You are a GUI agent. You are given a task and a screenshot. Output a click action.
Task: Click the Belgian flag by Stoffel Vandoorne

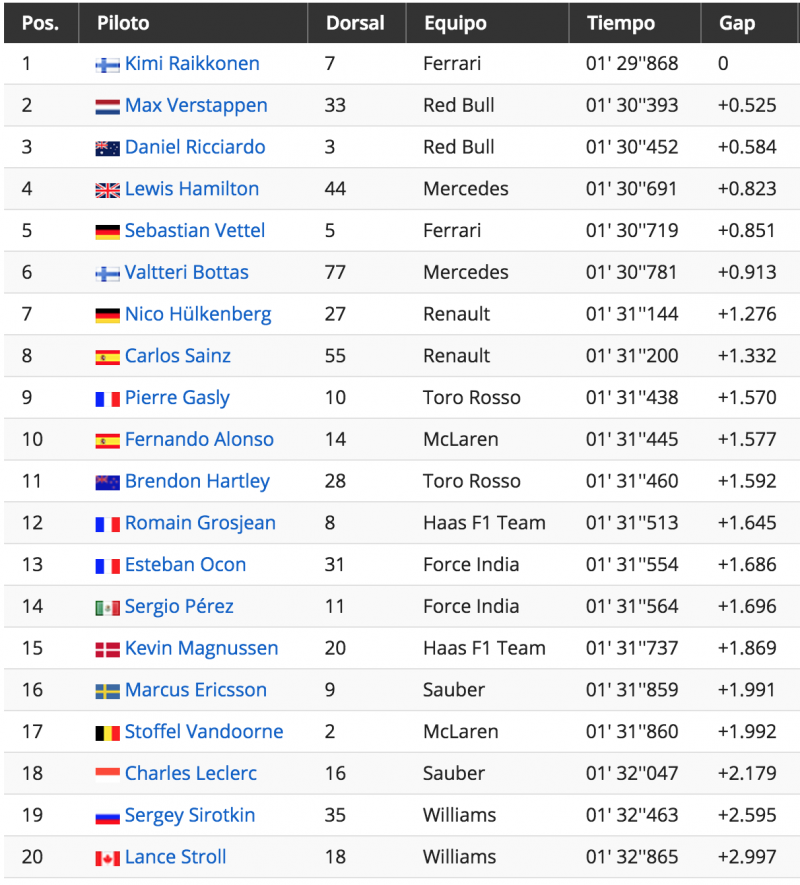(107, 734)
